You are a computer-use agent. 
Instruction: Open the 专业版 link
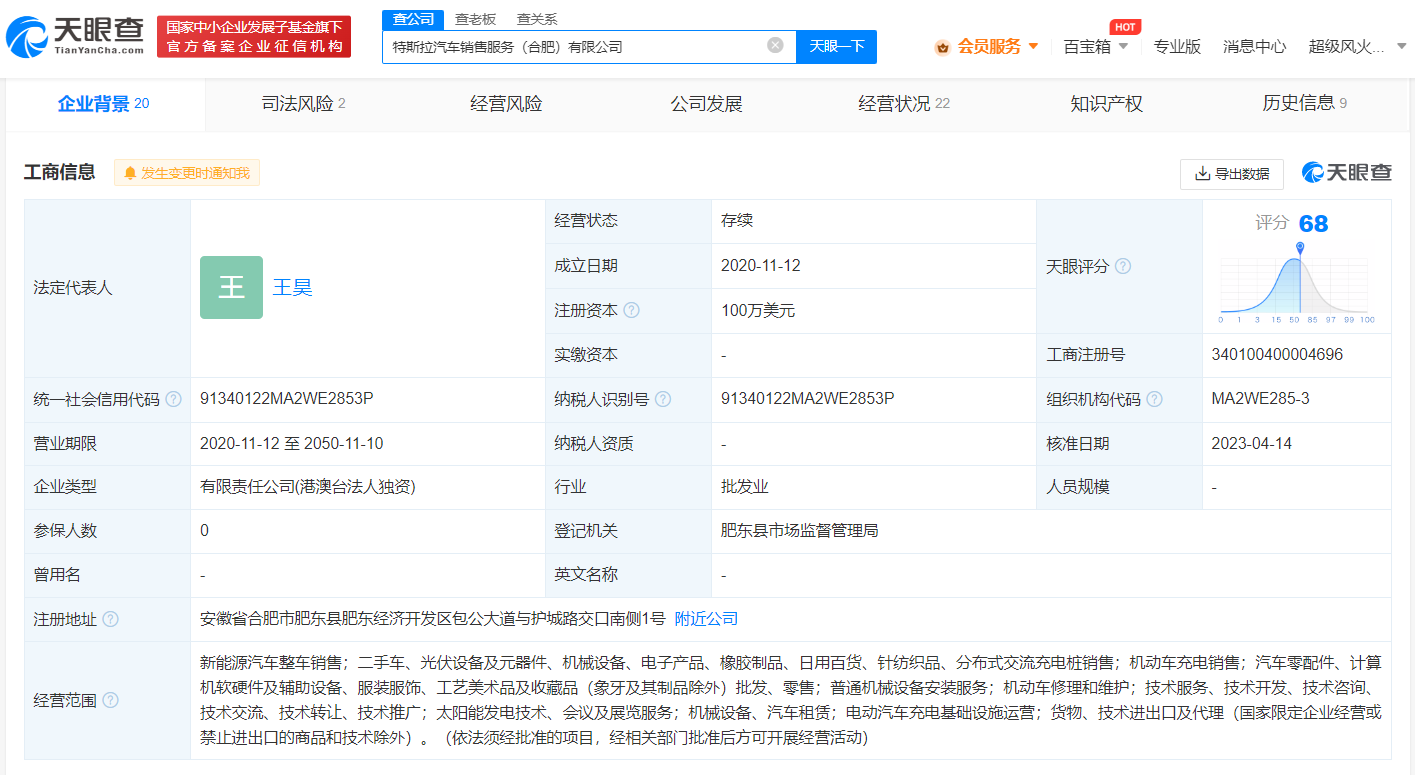point(1177,46)
